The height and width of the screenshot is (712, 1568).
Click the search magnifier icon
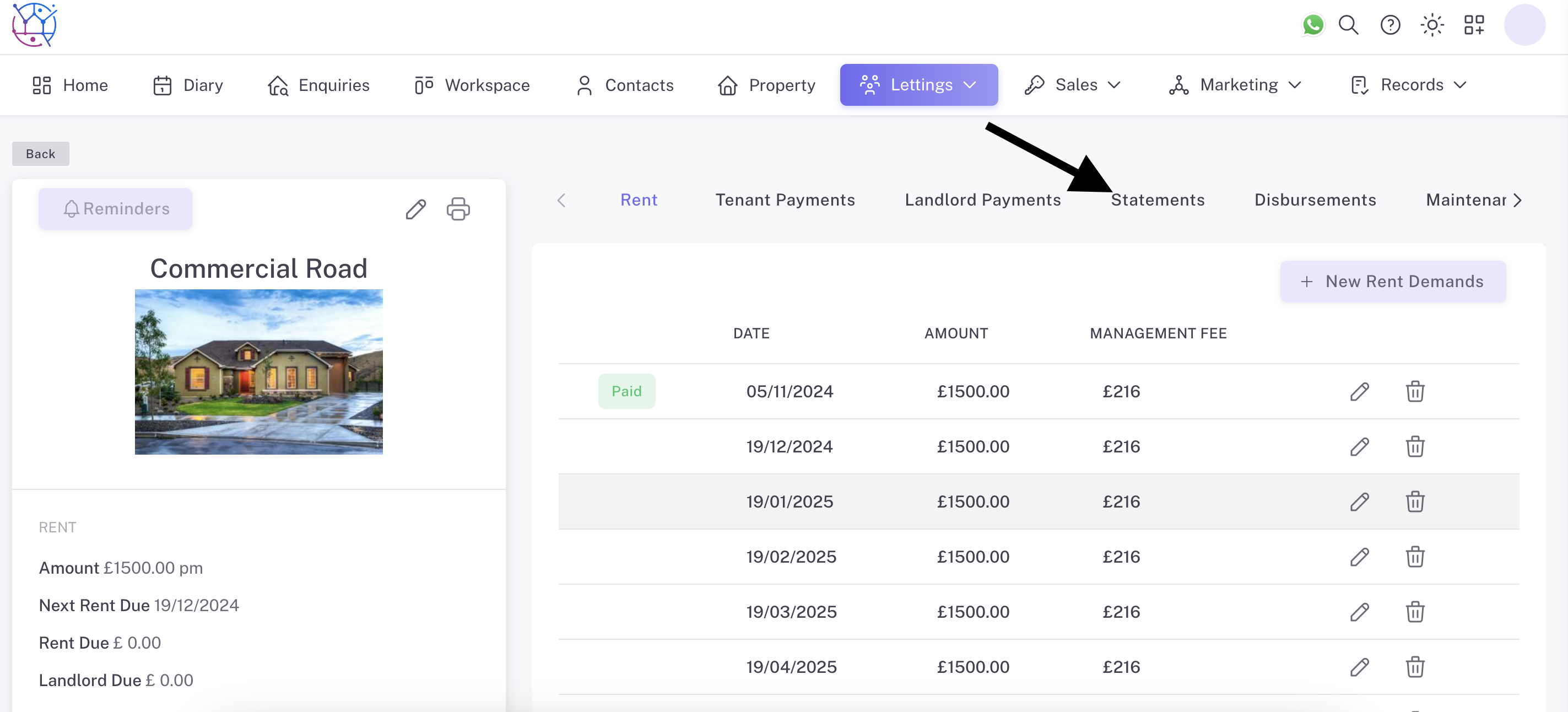[1348, 25]
